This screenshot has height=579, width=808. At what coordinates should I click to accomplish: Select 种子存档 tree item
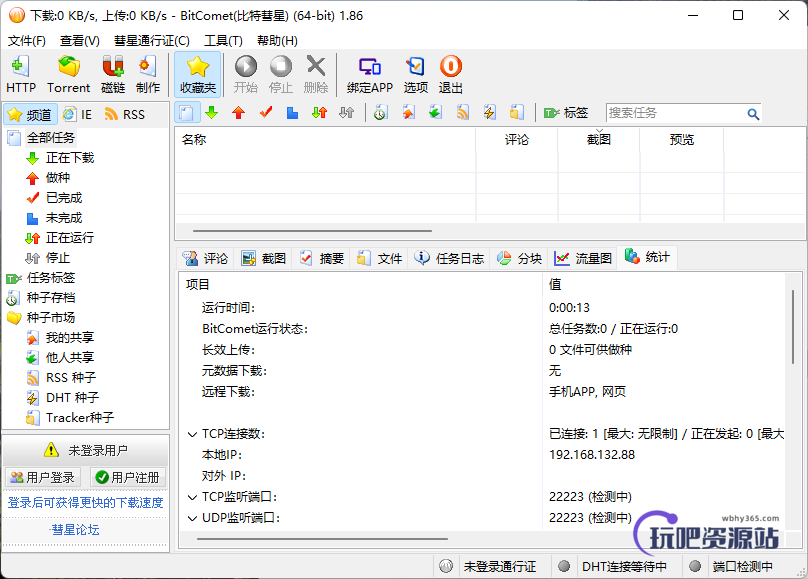[50, 298]
